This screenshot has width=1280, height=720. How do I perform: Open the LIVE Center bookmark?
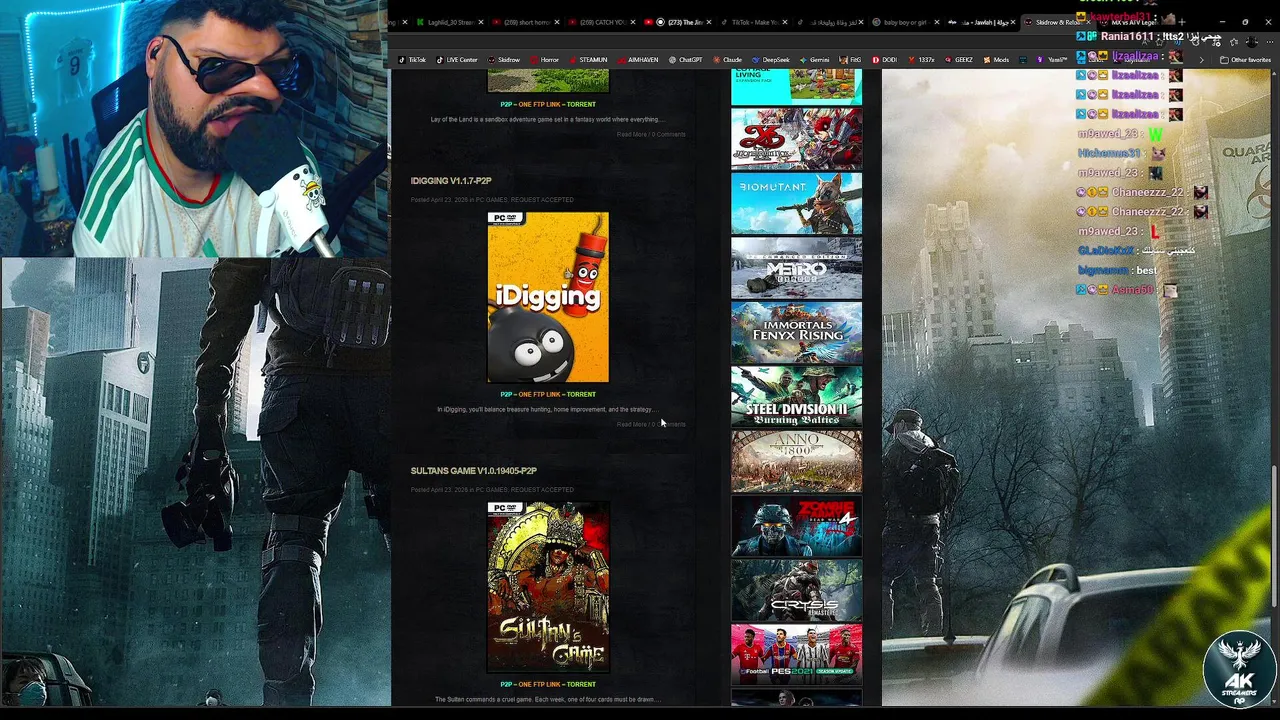[457, 60]
